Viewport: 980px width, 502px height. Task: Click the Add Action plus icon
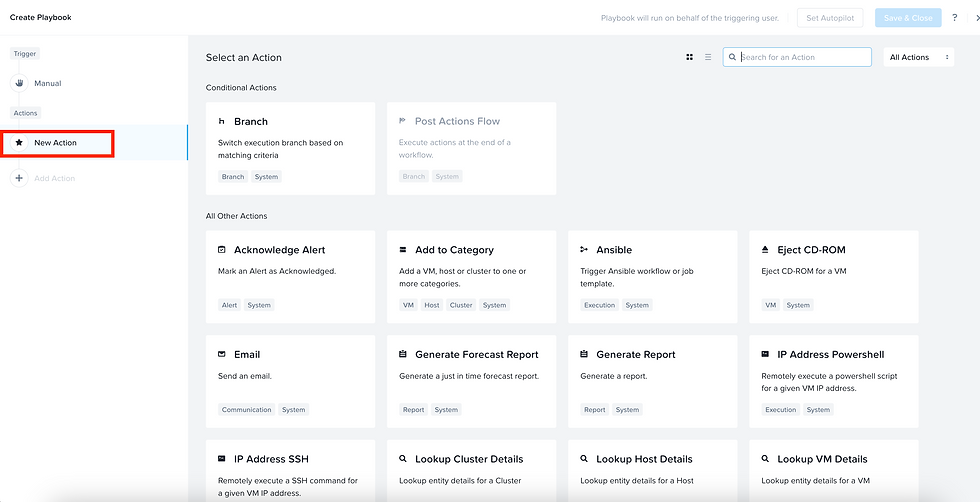point(19,178)
